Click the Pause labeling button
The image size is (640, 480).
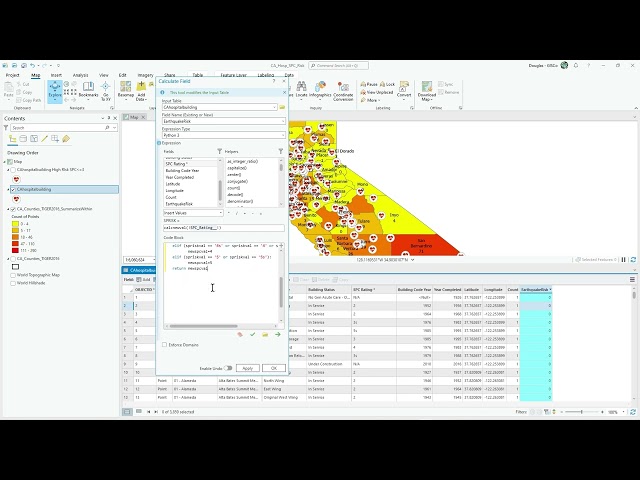(369, 84)
